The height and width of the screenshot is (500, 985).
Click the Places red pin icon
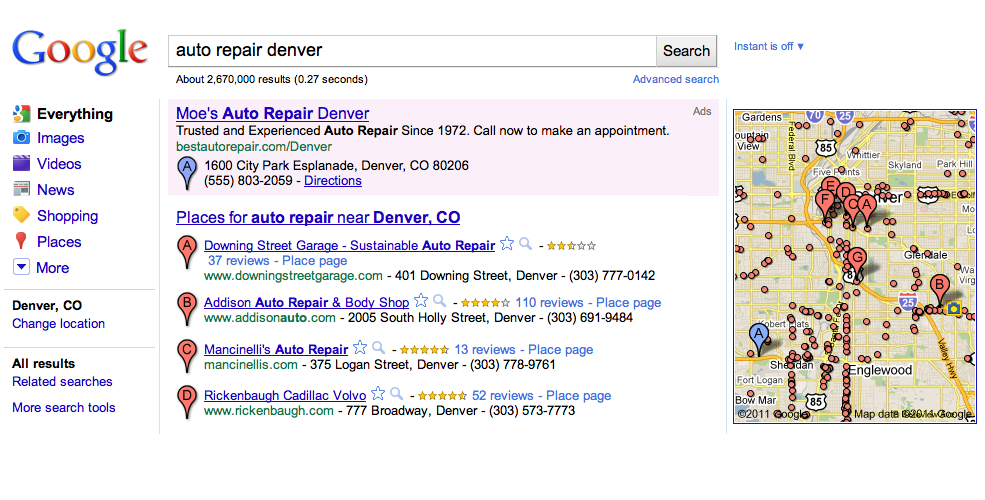(x=21, y=241)
